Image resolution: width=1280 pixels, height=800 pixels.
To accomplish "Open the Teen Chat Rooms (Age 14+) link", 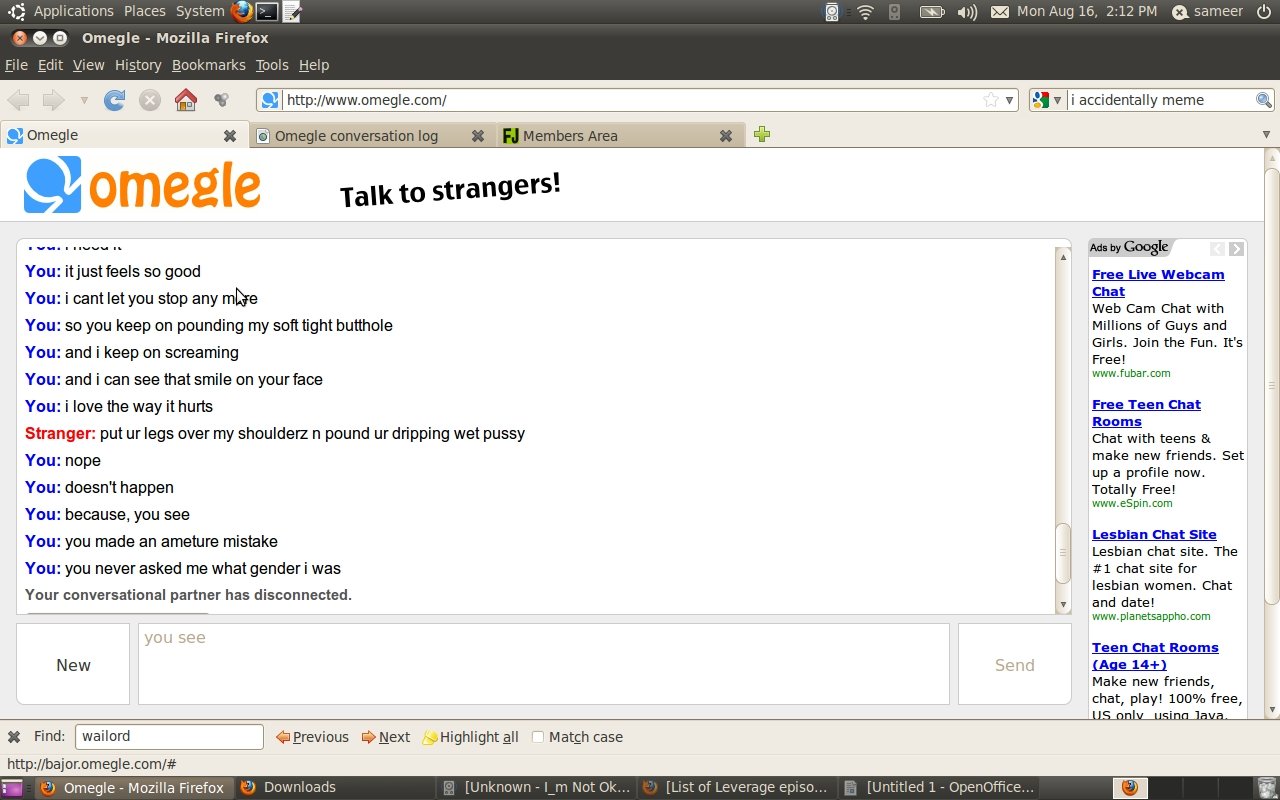I will pyautogui.click(x=1155, y=656).
